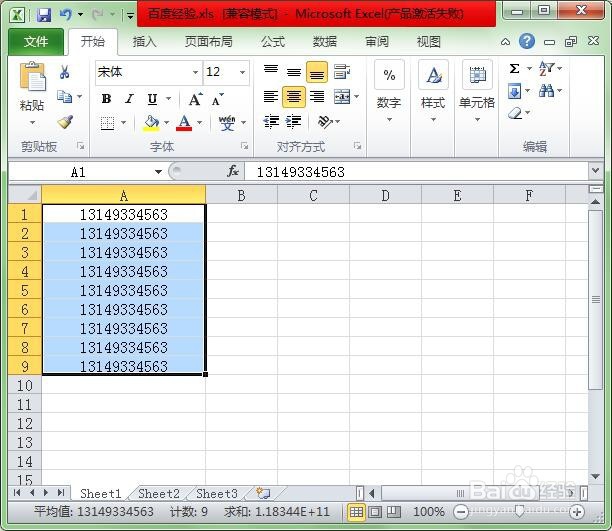The image size is (612, 531).
Task: Toggle bottom vertical alignment
Action: [317, 72]
